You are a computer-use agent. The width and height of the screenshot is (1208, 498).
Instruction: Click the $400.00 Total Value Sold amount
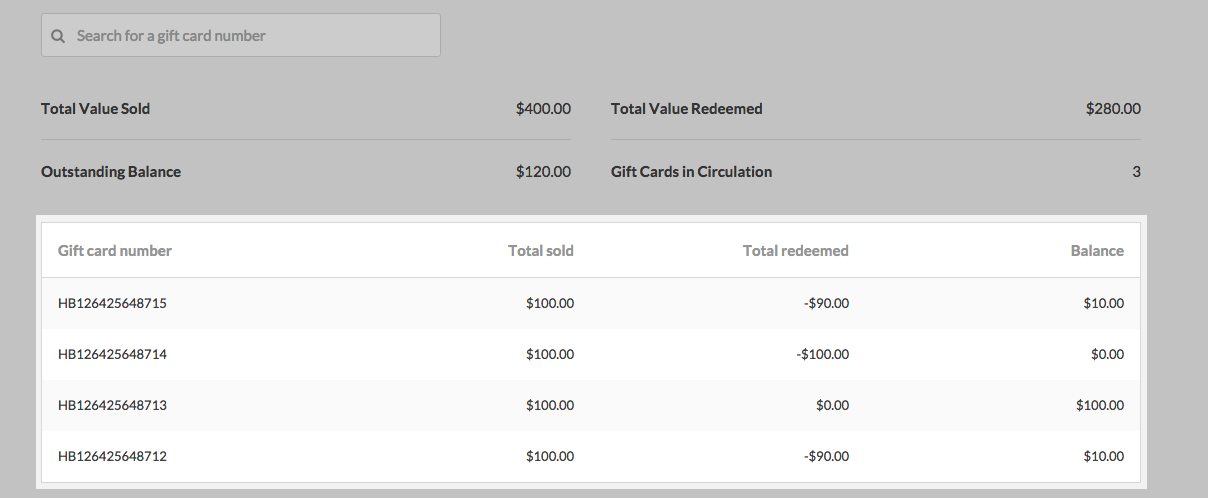543,109
